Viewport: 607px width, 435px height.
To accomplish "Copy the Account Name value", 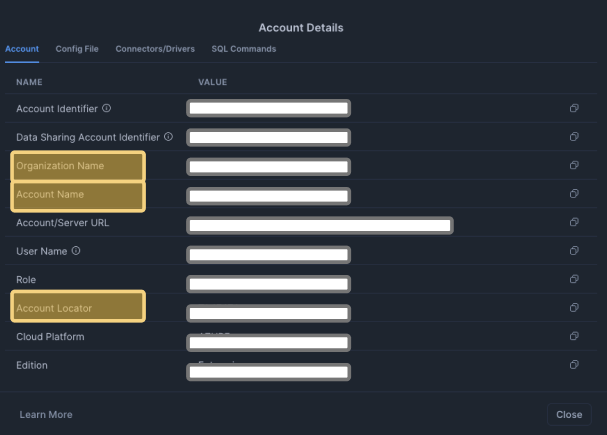I will (x=574, y=194).
